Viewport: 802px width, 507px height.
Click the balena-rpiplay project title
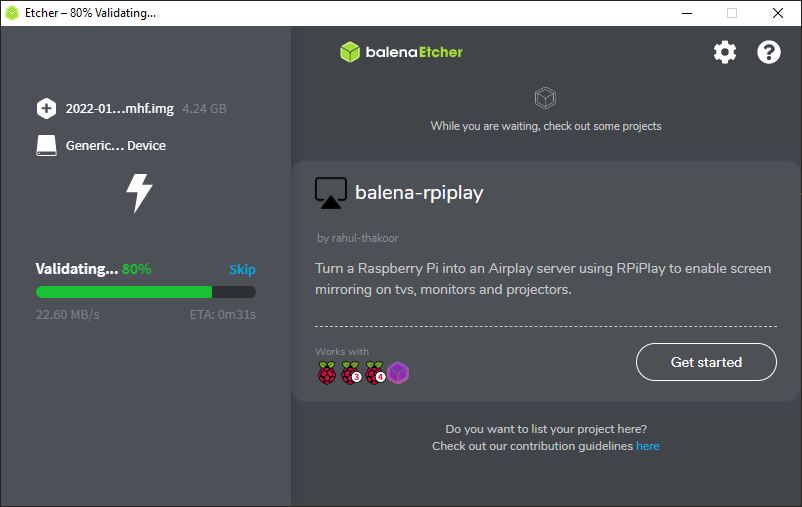[x=419, y=193]
